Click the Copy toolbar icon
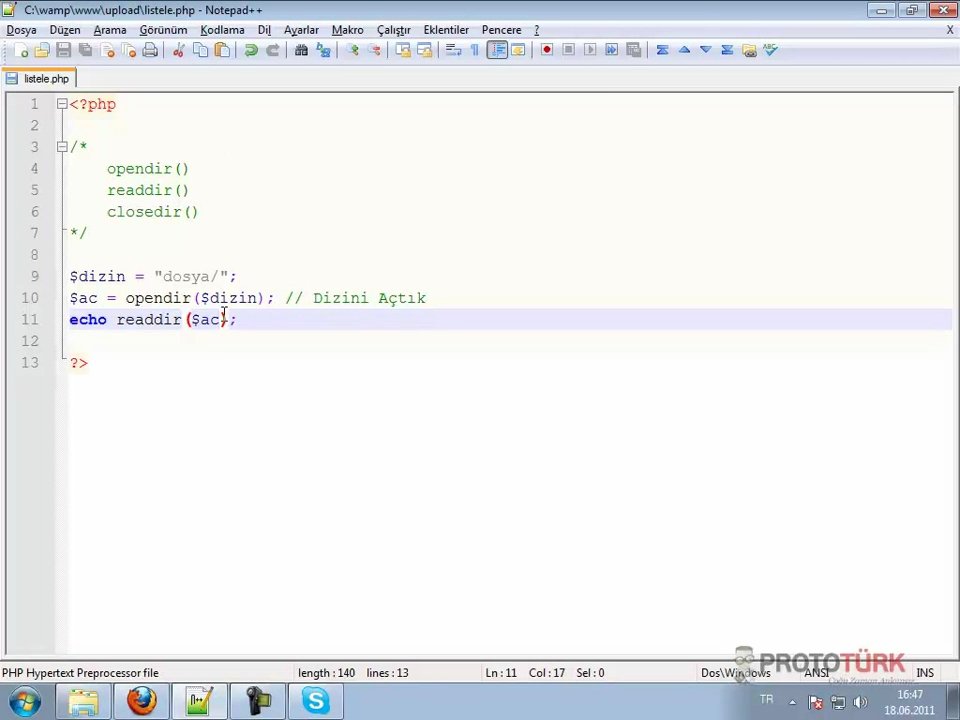The width and height of the screenshot is (960, 720). point(200,50)
